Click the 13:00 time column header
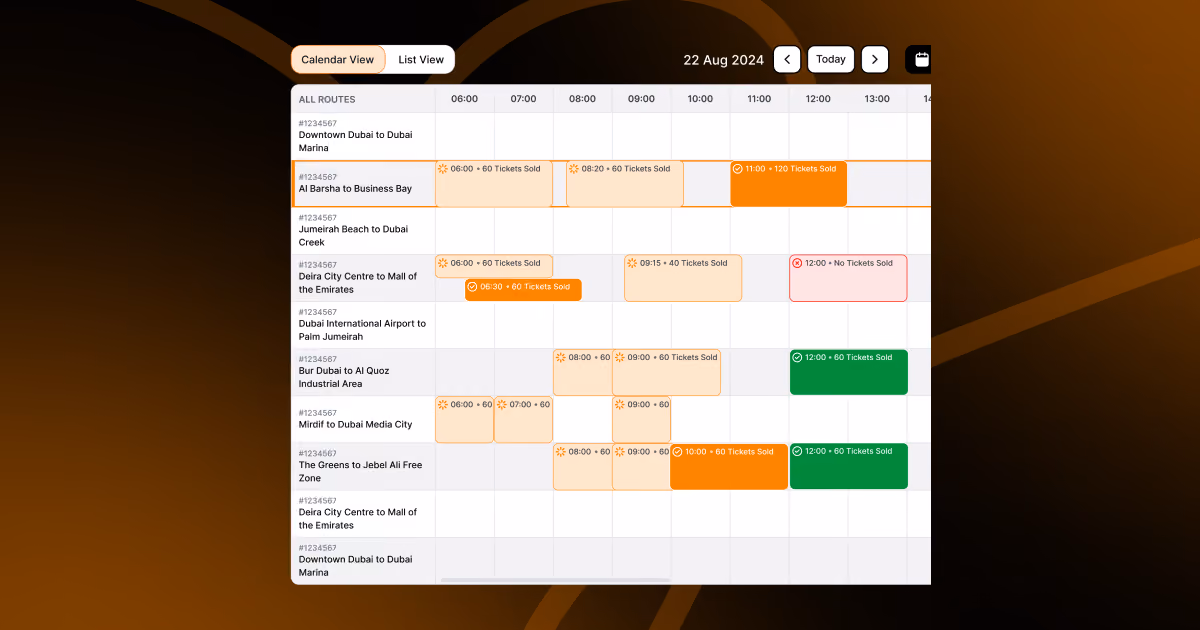Image resolution: width=1200 pixels, height=630 pixels. click(x=877, y=99)
